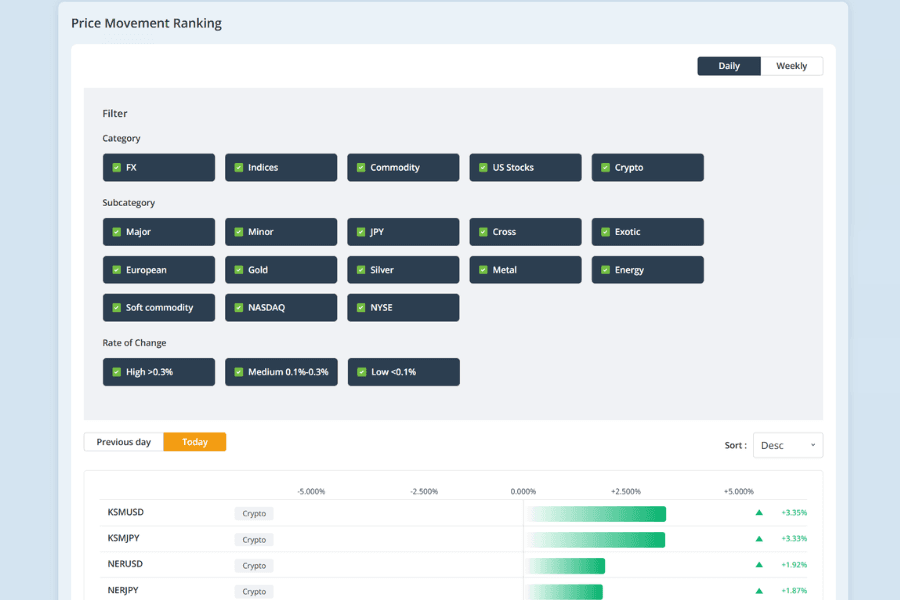Click the up arrow icon beside +1.92%

tap(759, 565)
